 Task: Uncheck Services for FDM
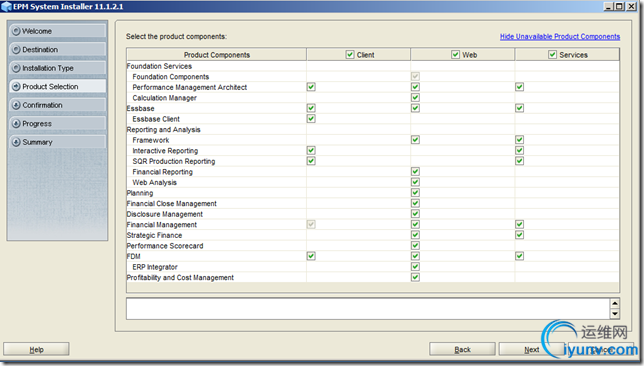click(520, 256)
